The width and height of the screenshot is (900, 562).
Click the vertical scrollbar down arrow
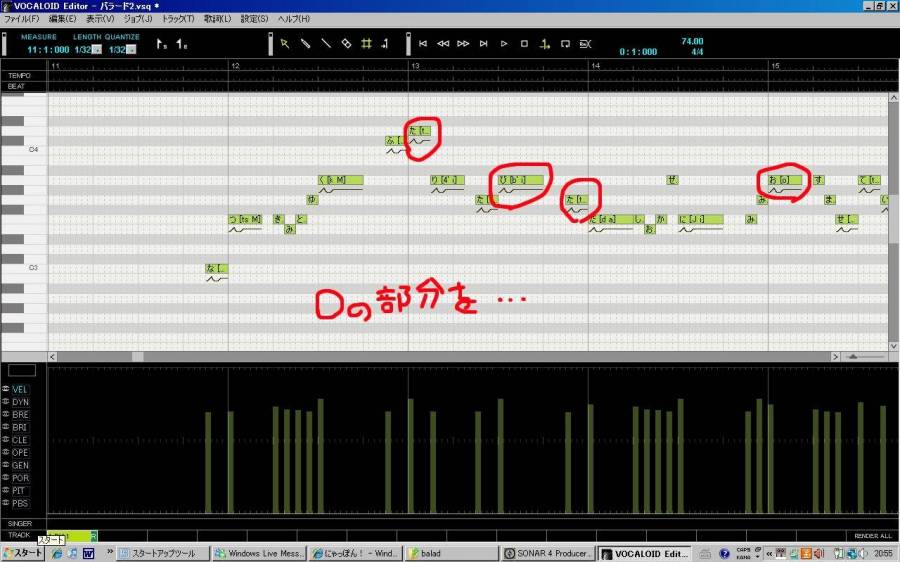click(x=894, y=346)
